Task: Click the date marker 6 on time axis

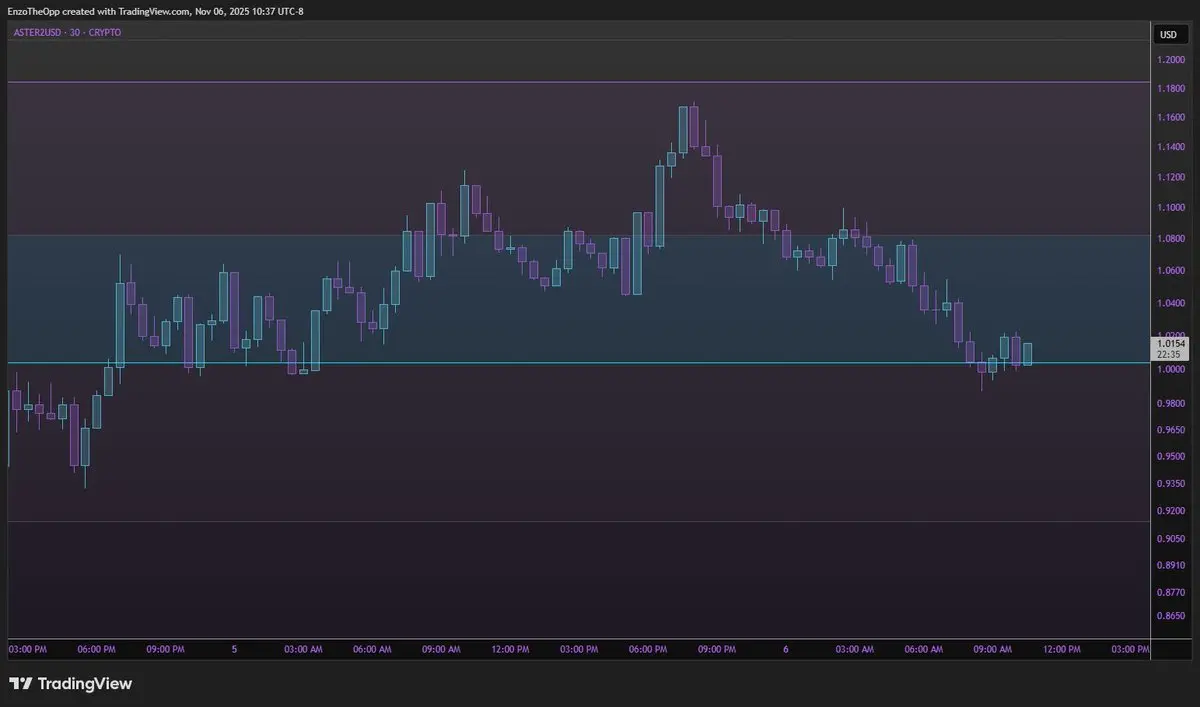Action: pyautogui.click(x=786, y=649)
